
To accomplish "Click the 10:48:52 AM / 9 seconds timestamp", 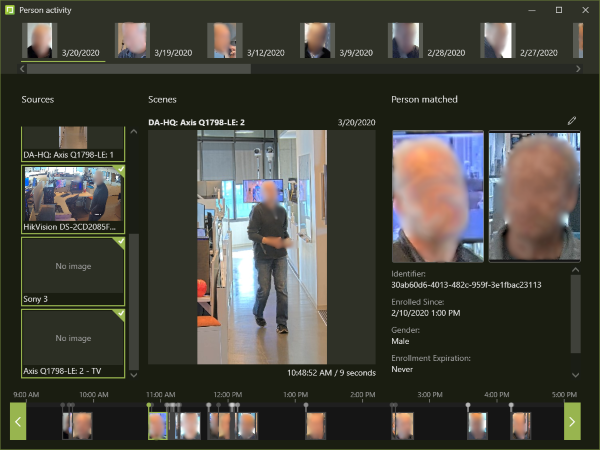I will point(331,373).
